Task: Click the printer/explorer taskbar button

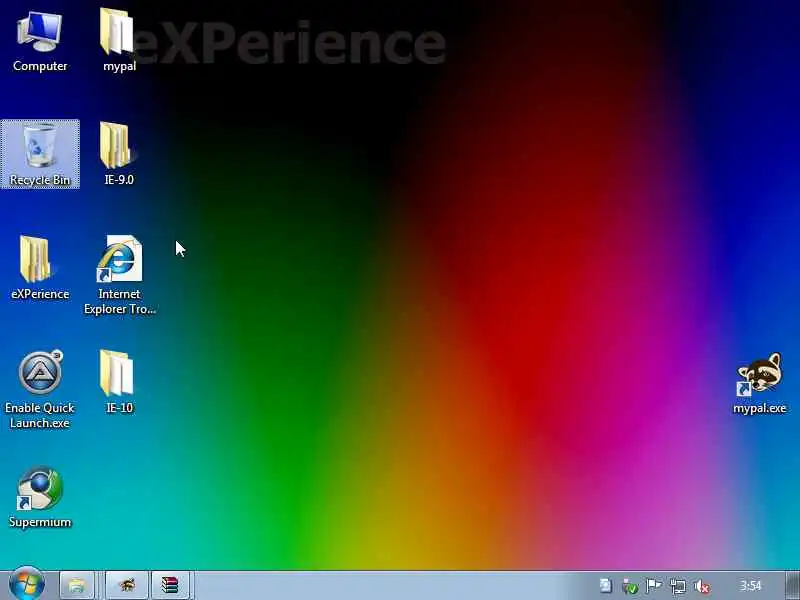Action: [77, 585]
